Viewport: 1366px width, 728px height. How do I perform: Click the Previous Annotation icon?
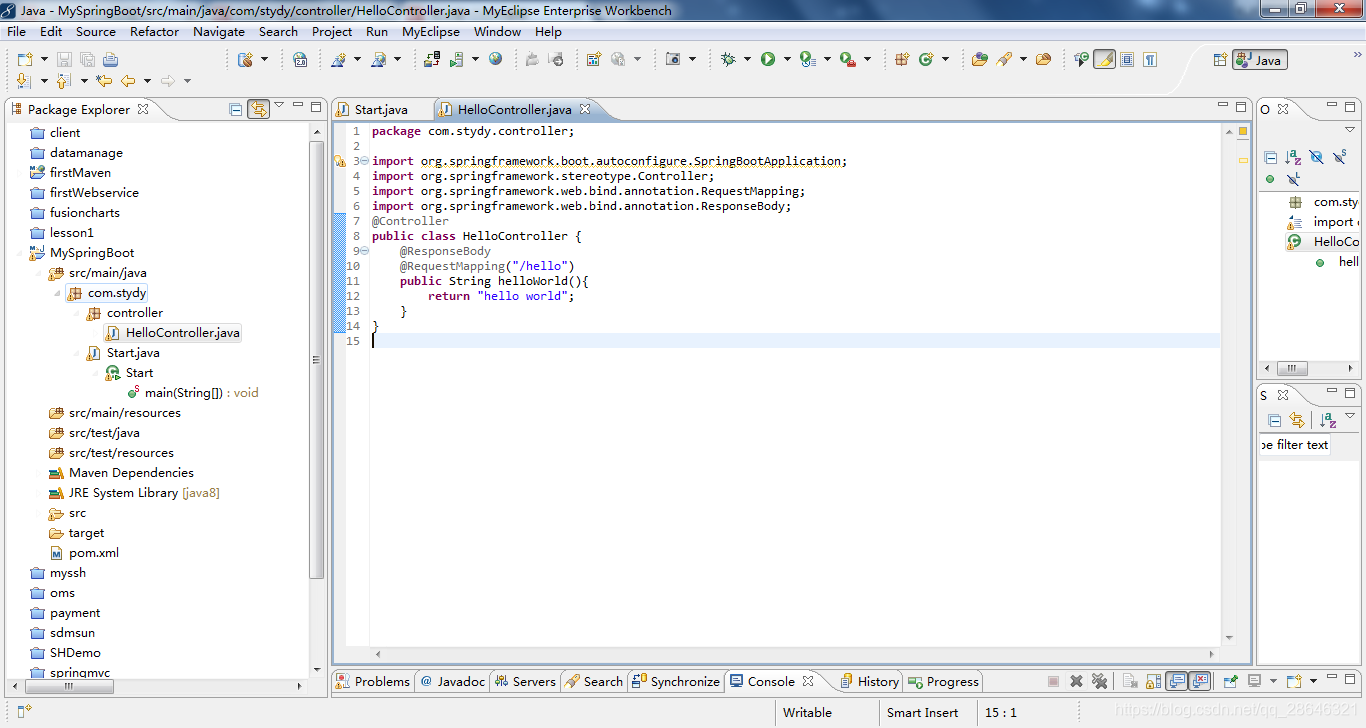pos(64,81)
